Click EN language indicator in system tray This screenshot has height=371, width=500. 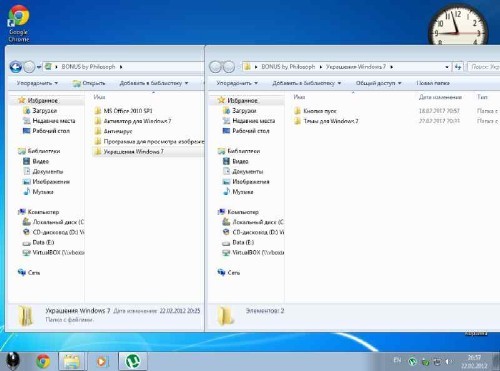[397, 360]
